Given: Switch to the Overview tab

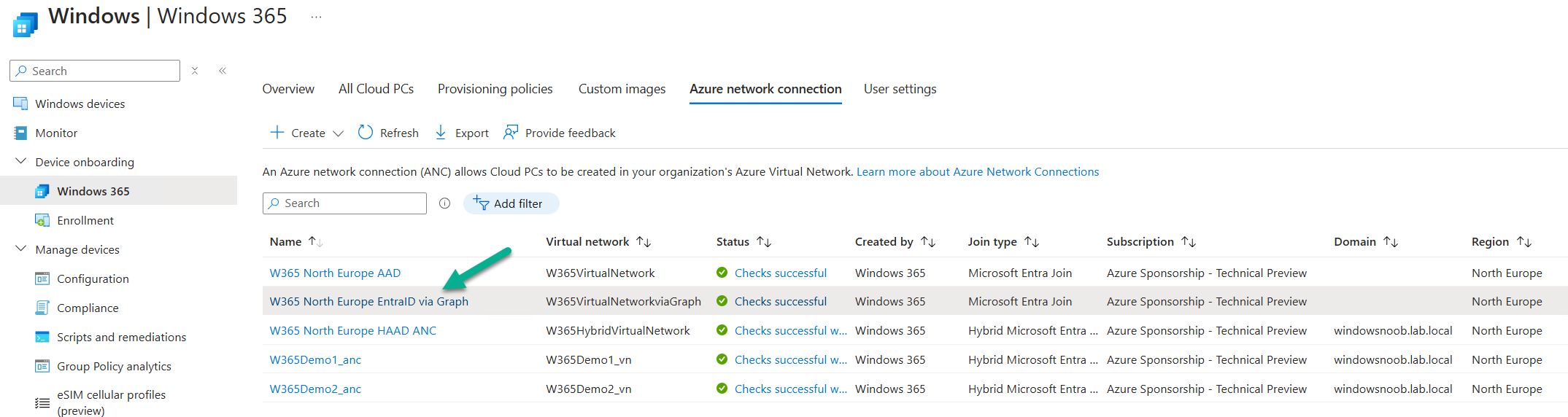Looking at the screenshot, I should 288,89.
